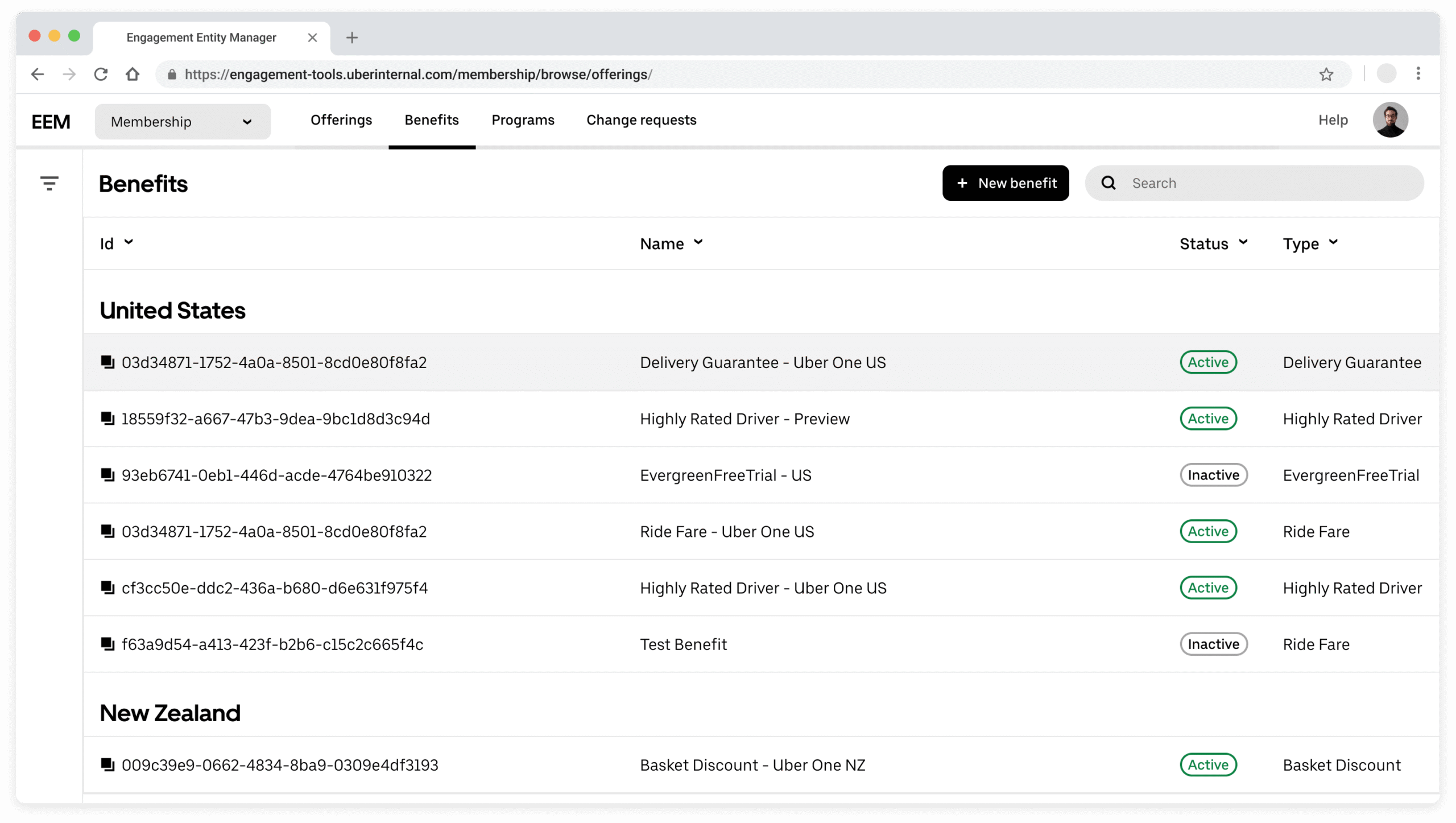Open the Help link
The image size is (1456, 823).
coord(1333,120)
